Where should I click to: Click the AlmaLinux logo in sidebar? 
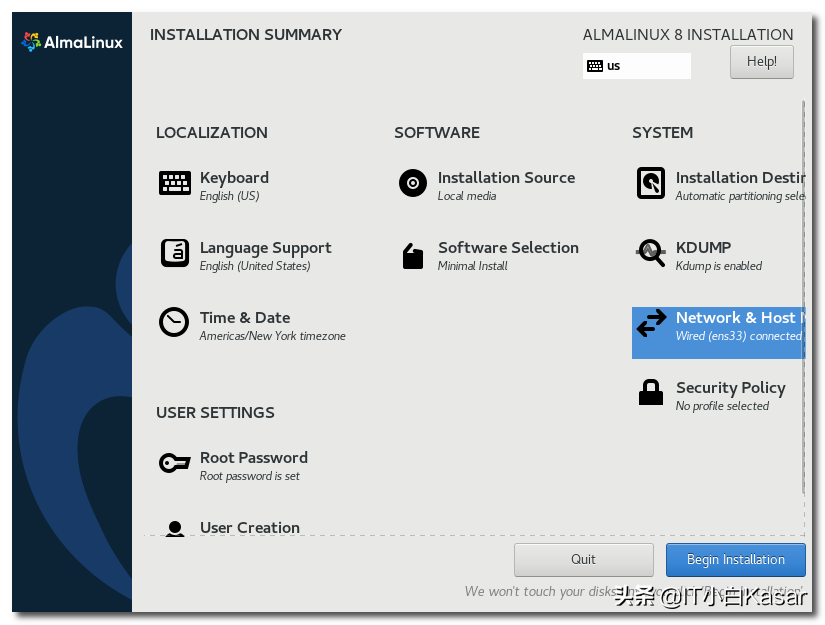click(x=72, y=42)
